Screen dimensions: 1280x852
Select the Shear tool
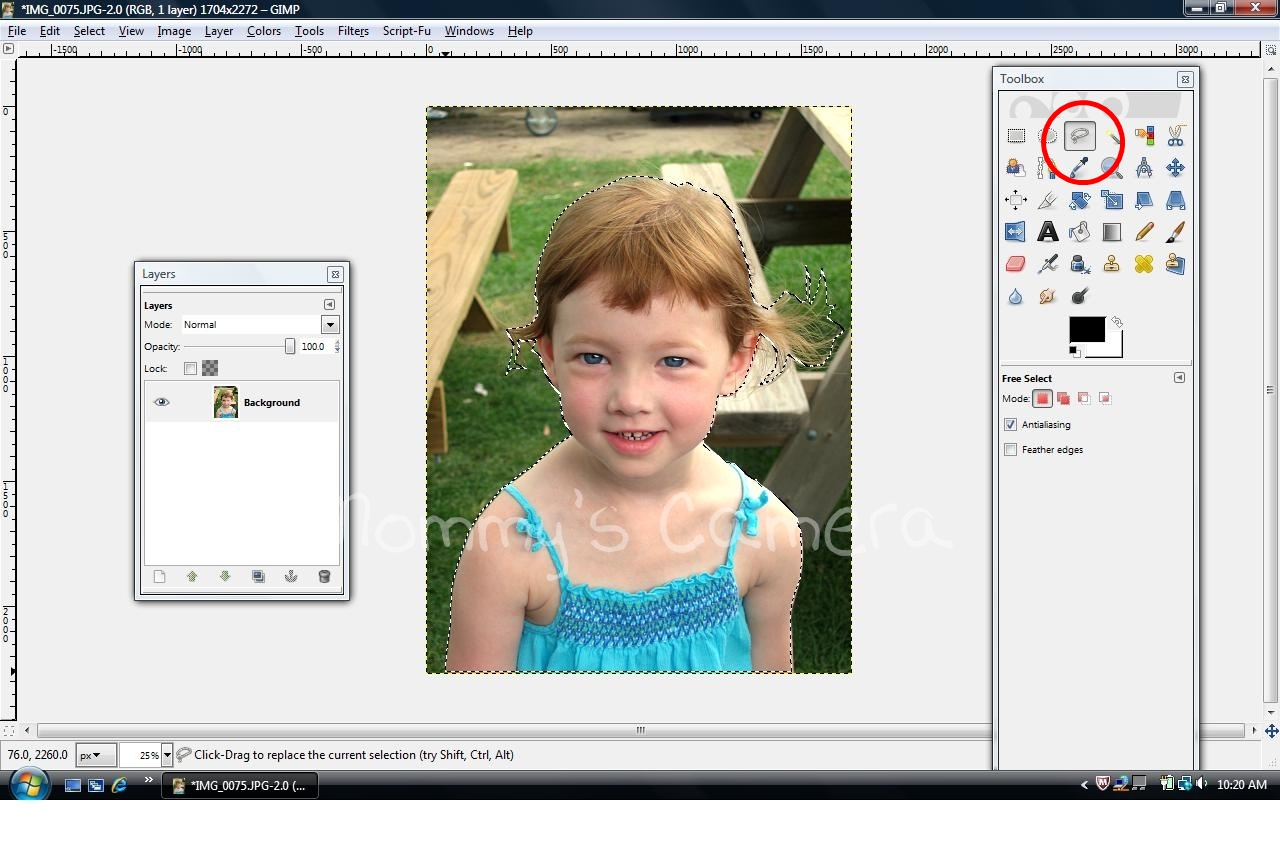pyautogui.click(x=1144, y=200)
